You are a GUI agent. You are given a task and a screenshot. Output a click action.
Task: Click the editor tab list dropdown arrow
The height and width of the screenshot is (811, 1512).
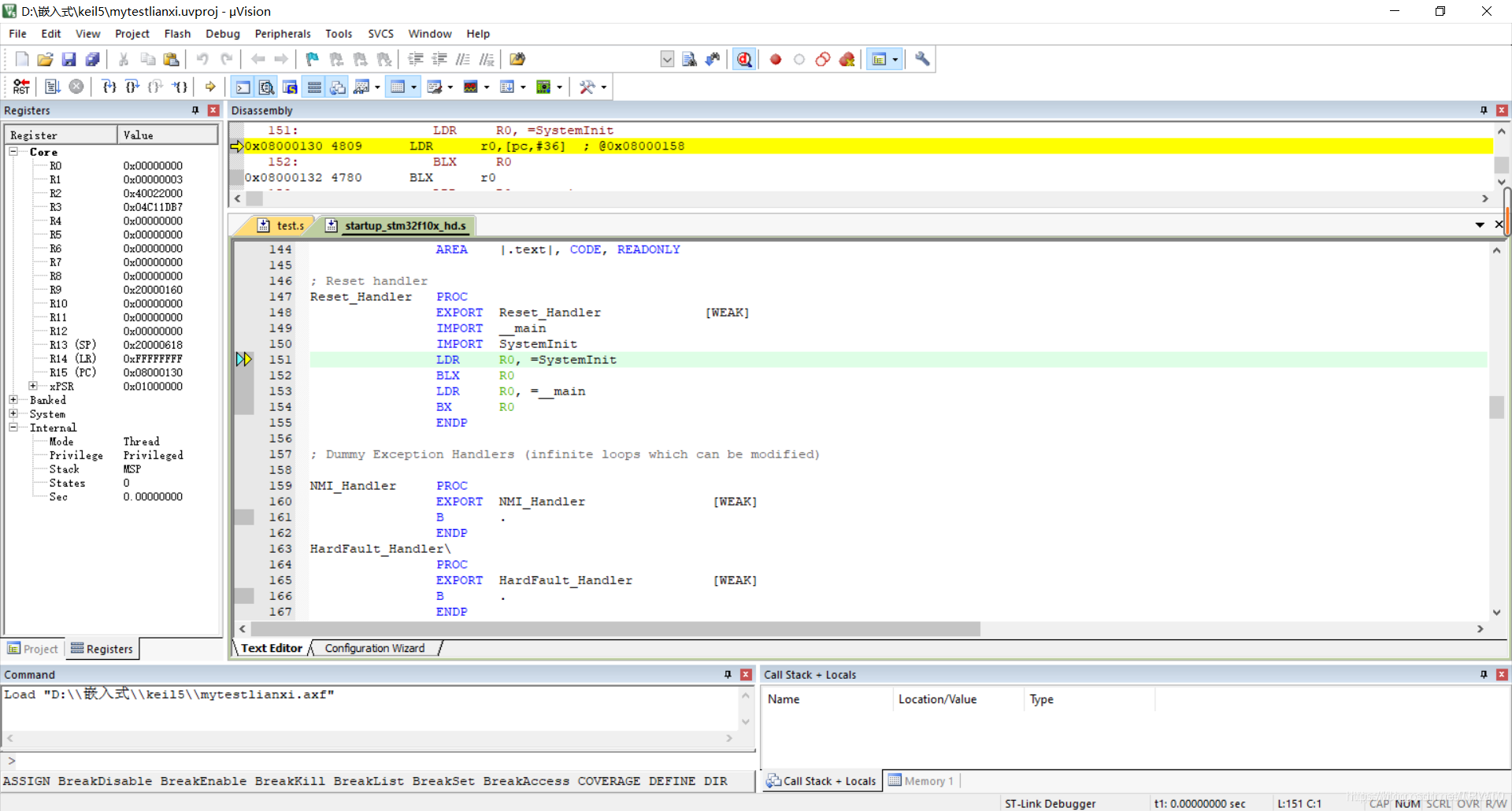pyautogui.click(x=1480, y=225)
